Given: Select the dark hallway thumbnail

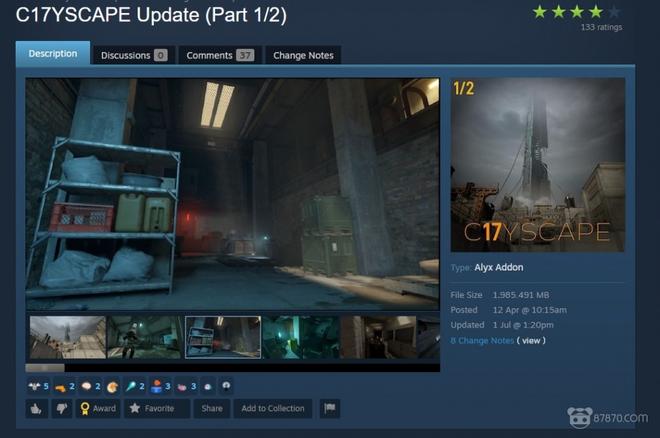Looking at the screenshot, I should [378, 337].
